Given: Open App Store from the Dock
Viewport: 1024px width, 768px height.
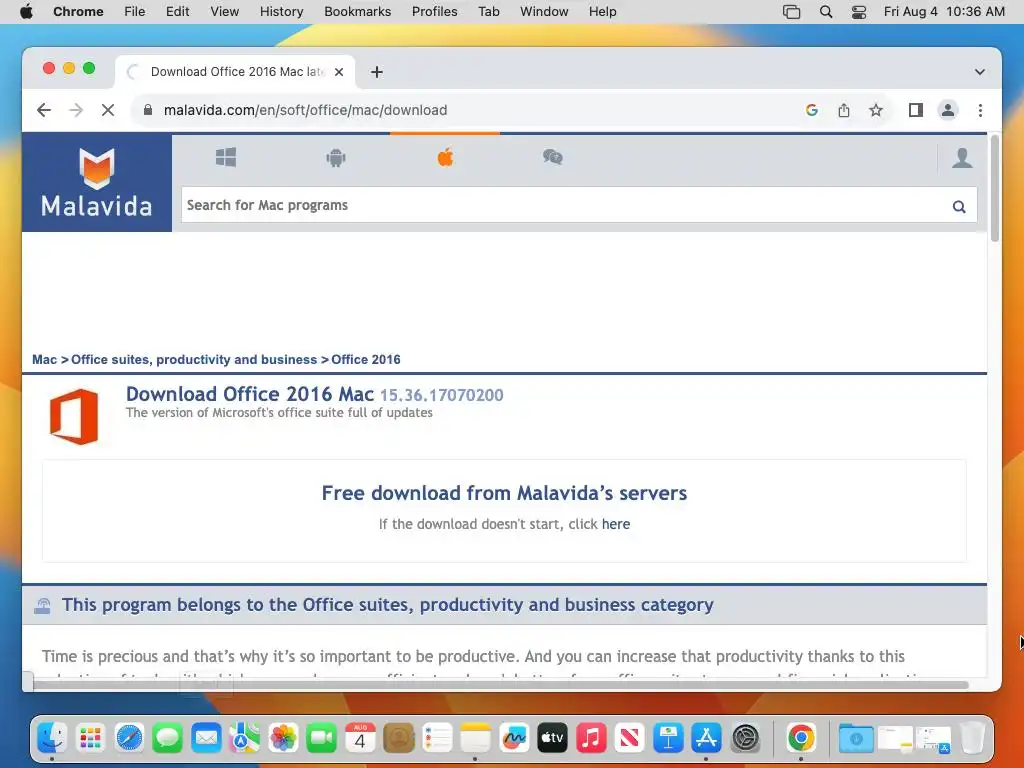Looking at the screenshot, I should pos(707,739).
